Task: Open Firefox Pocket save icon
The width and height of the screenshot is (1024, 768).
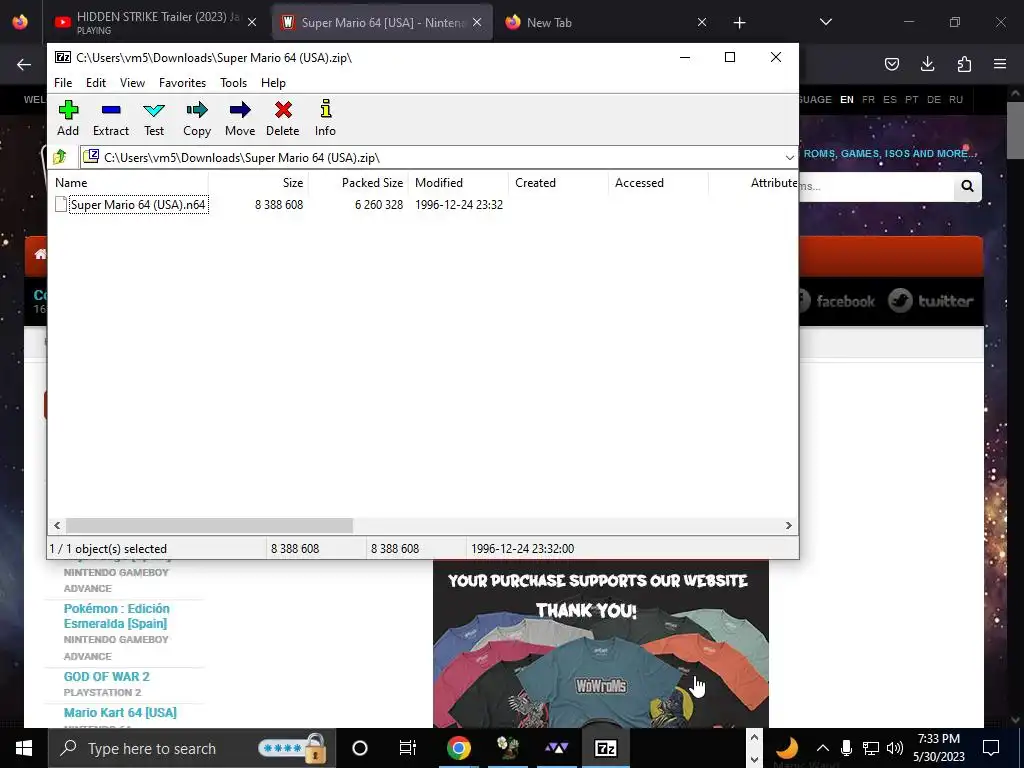Action: pyautogui.click(x=891, y=64)
